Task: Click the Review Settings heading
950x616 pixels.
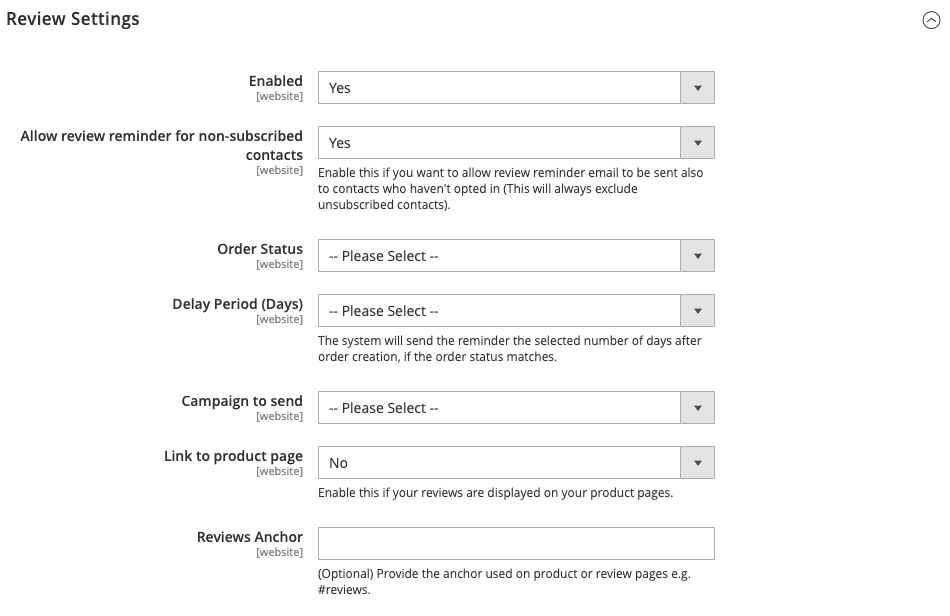Action: coord(73,19)
